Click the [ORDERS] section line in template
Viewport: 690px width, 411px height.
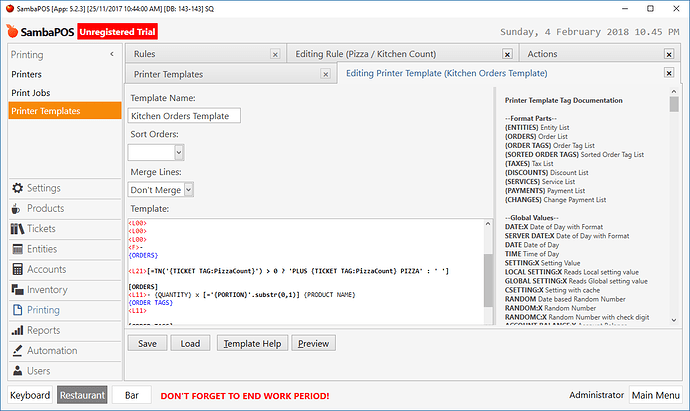click(143, 287)
